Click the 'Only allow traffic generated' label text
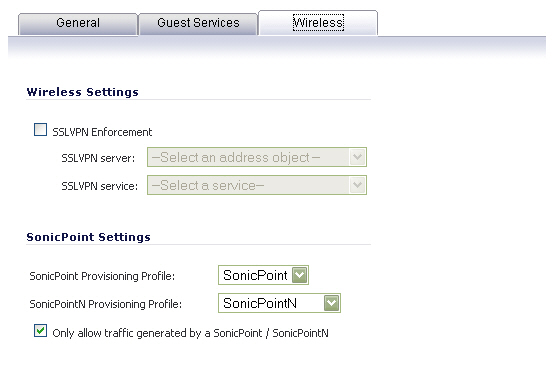This screenshot has width=555, height=369. coord(190,333)
